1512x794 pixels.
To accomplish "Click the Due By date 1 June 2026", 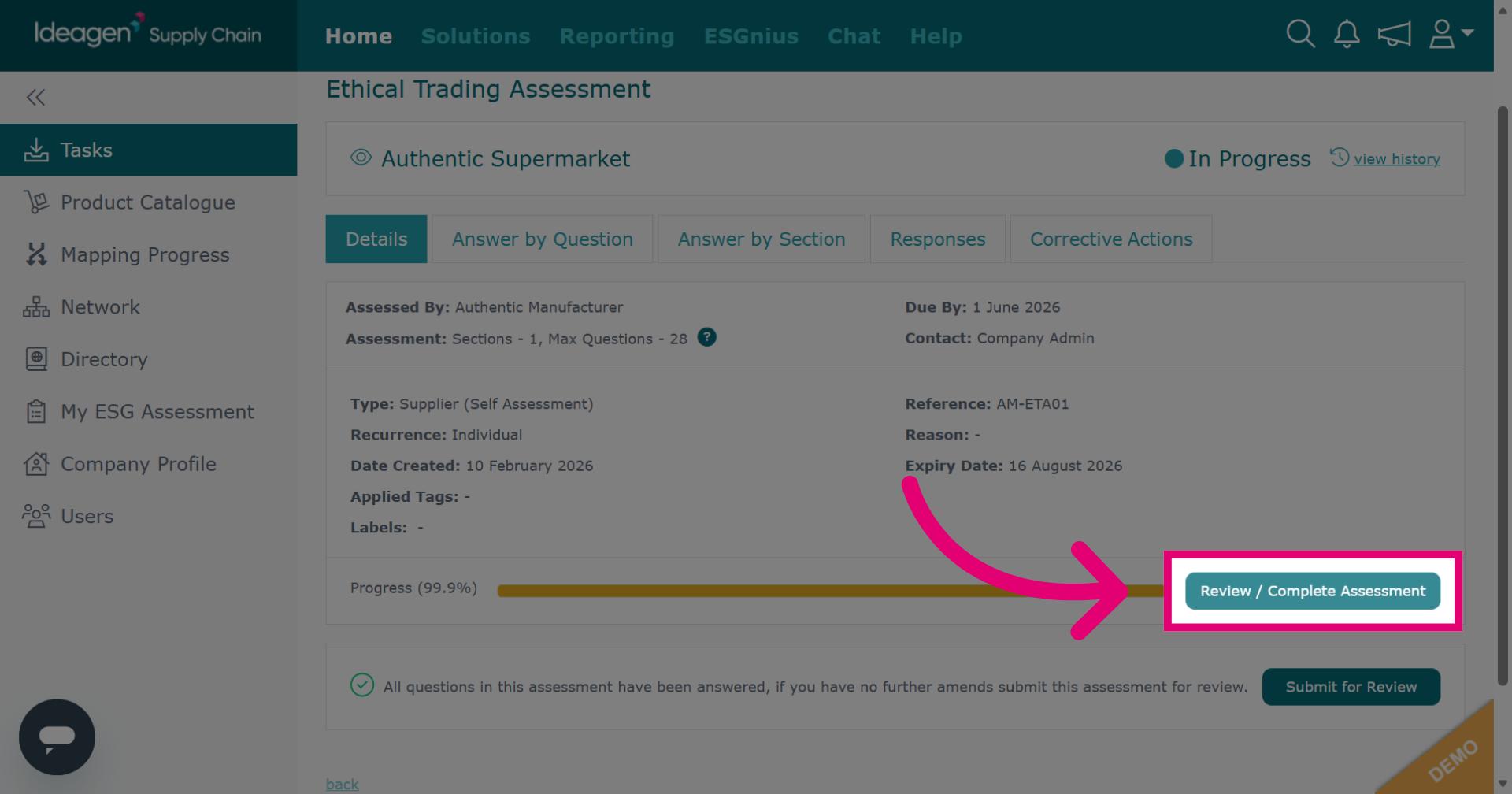I will [x=1016, y=307].
